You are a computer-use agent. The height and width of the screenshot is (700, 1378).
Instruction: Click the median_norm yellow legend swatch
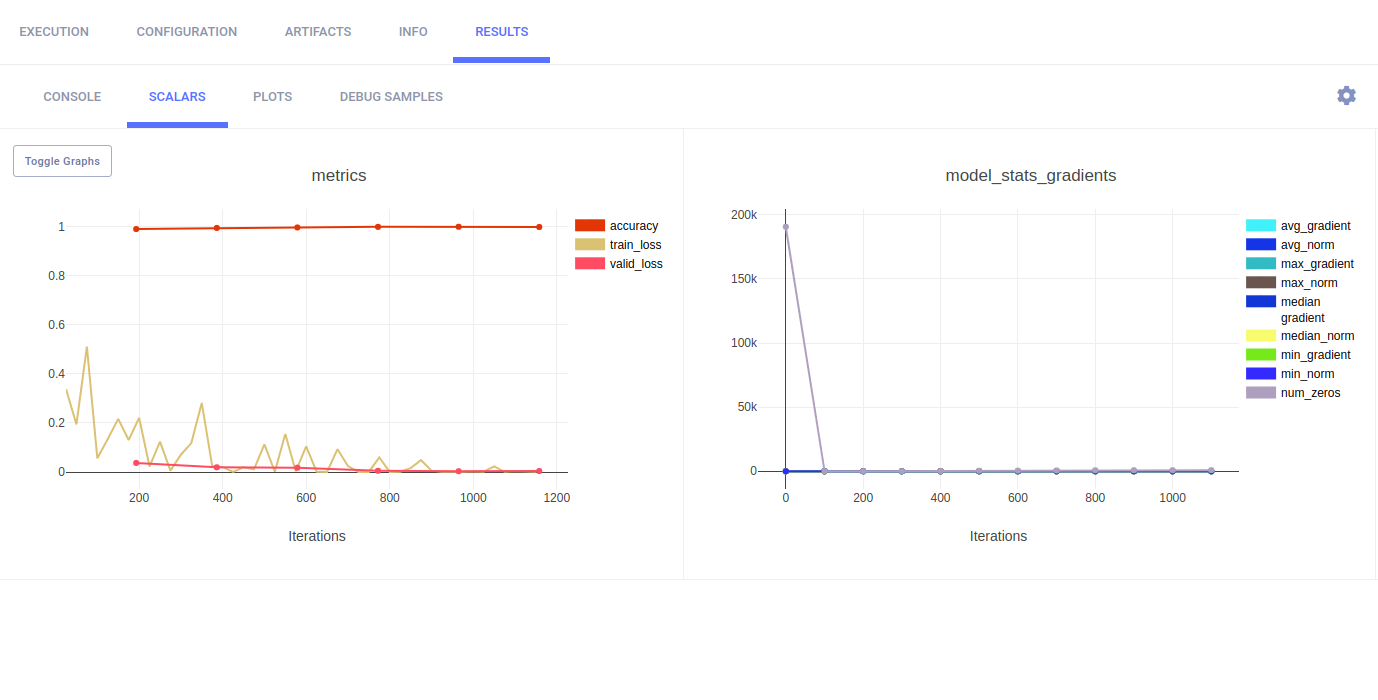tap(1260, 336)
